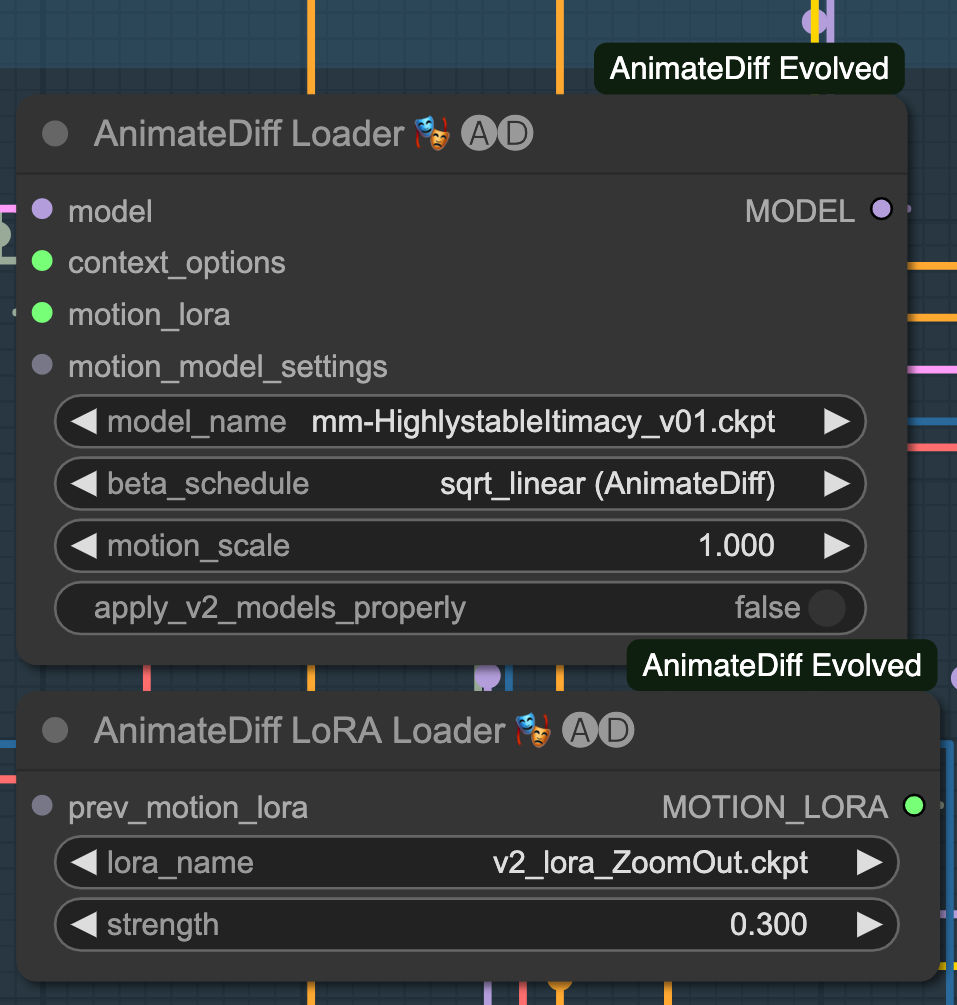Open the model_name selector showing mm-HighlystableItimacy_v01.ckpt

543,421
